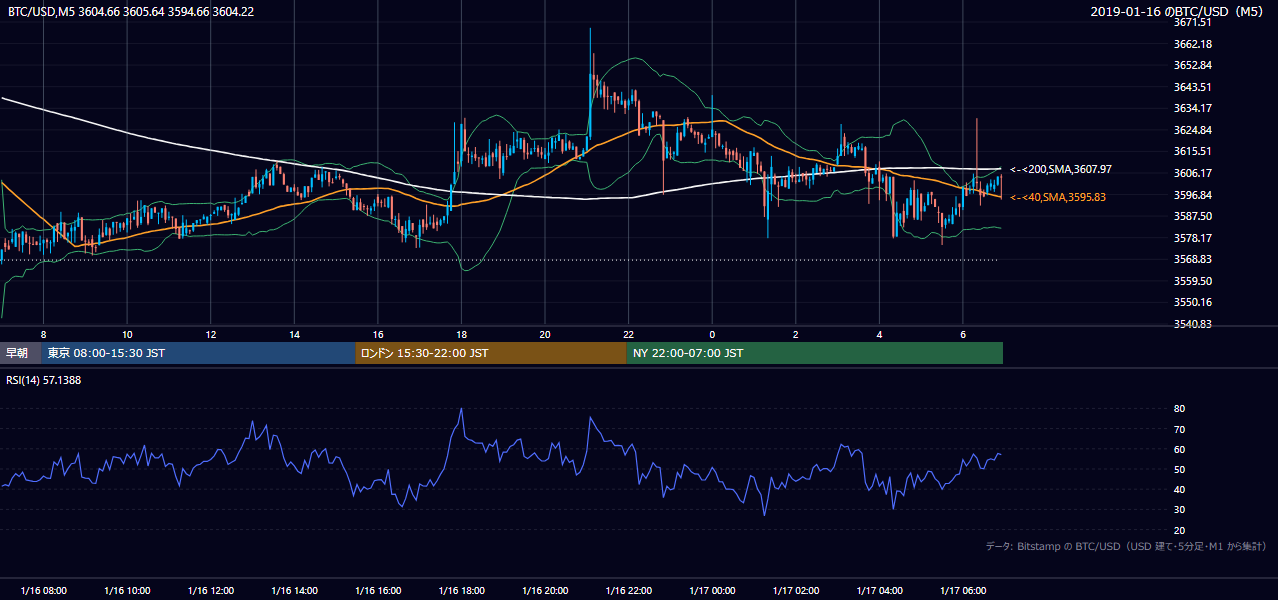Image resolution: width=1278 pixels, height=600 pixels.
Task: Click hour tick 22 under price chart
Action: pyautogui.click(x=628, y=334)
